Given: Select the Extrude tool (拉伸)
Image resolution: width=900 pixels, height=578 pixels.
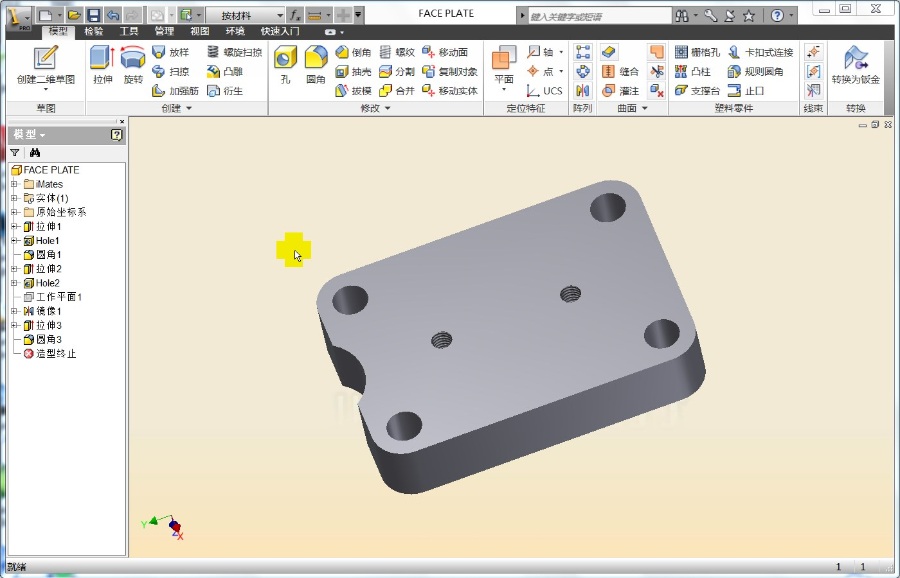Looking at the screenshot, I should coord(103,66).
